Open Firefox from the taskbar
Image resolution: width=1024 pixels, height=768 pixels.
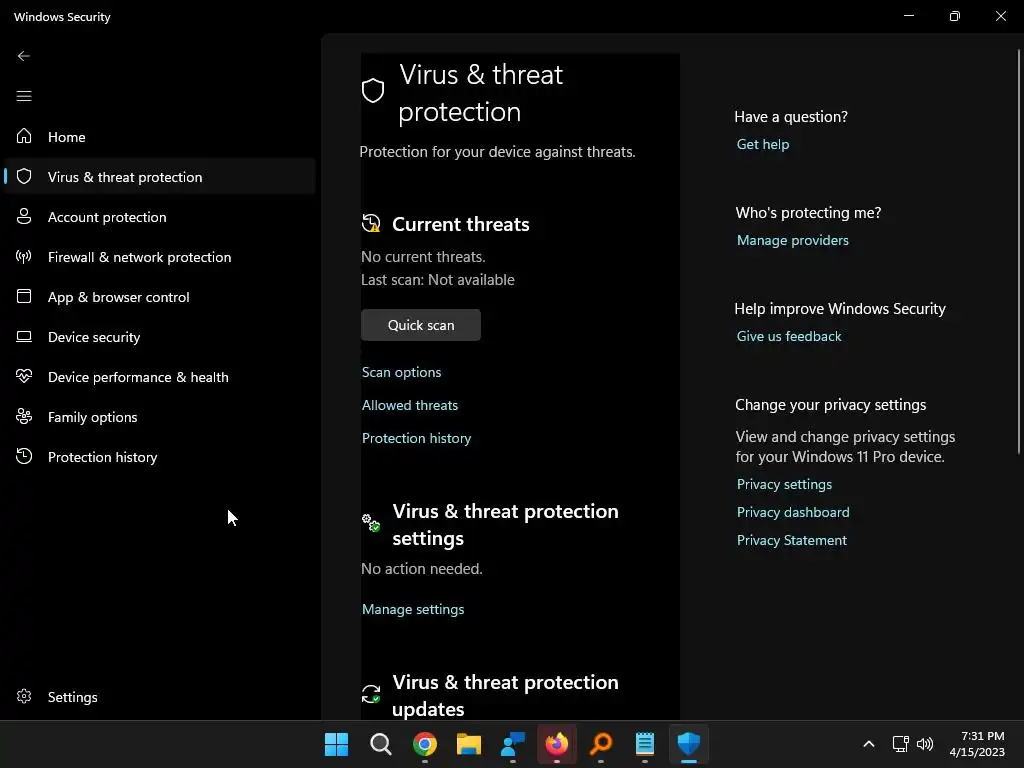556,744
